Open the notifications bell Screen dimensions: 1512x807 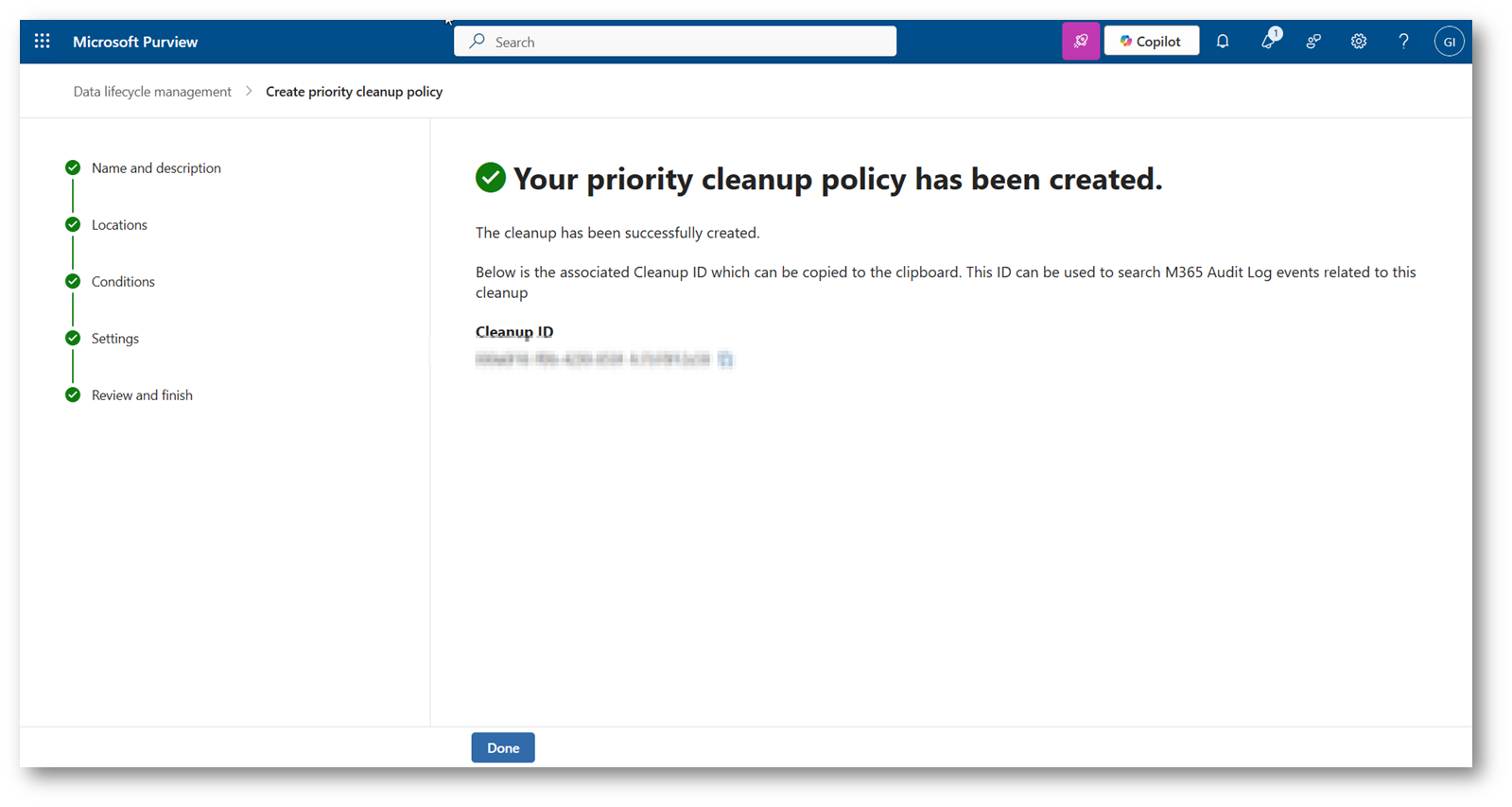1223,42
